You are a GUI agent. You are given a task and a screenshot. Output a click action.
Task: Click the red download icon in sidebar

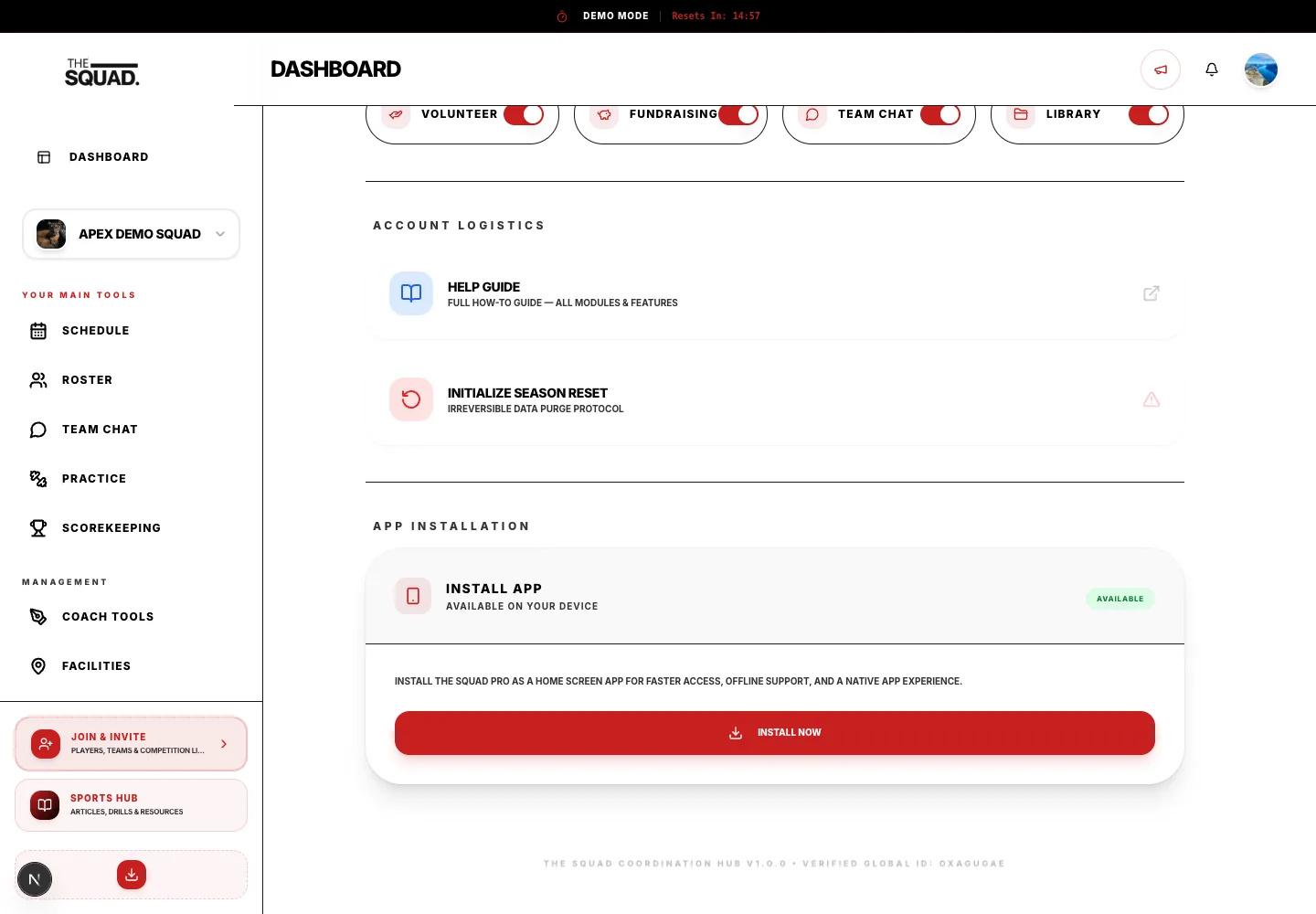tap(132, 875)
